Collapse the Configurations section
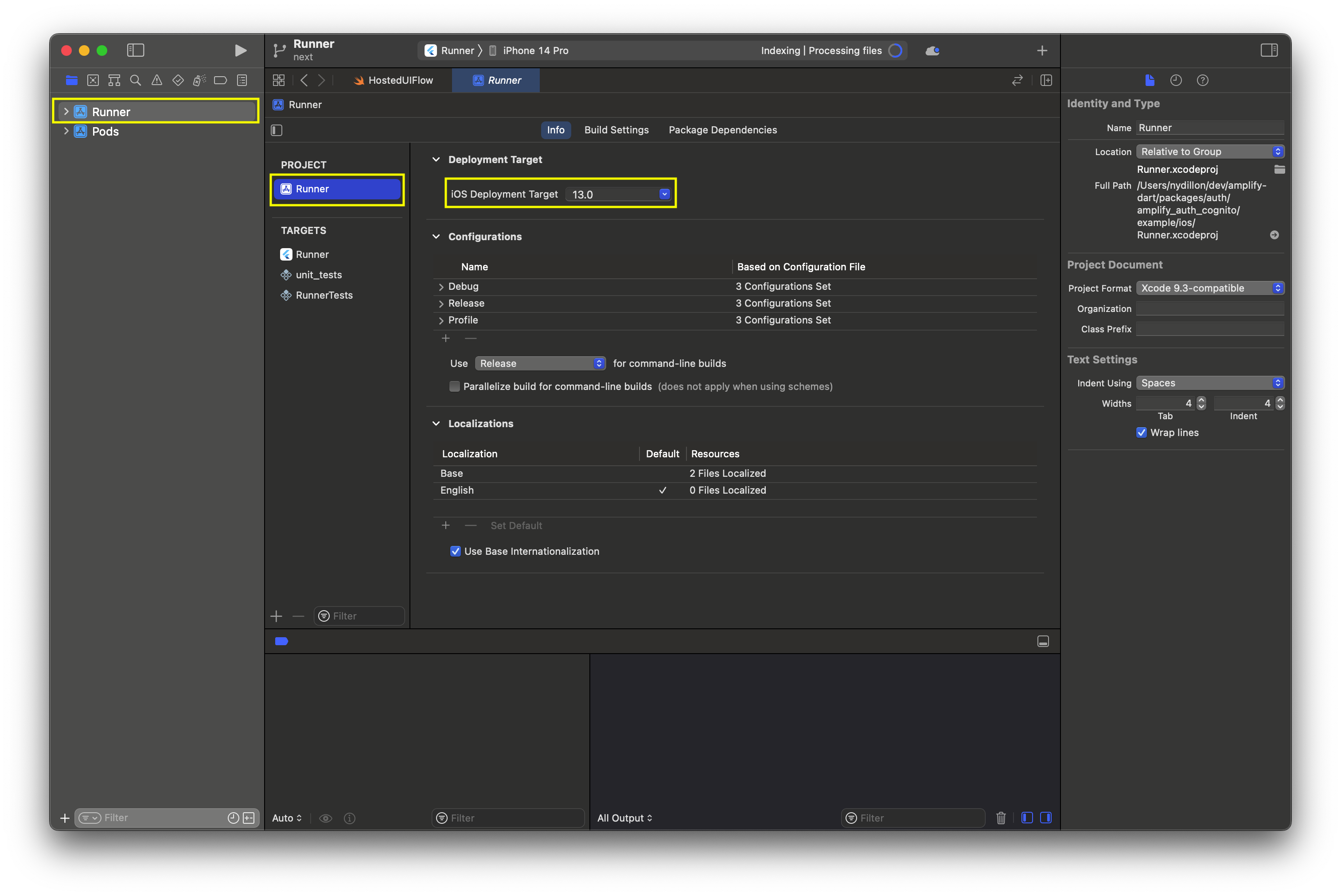Image resolution: width=1341 pixels, height=896 pixels. tap(436, 237)
